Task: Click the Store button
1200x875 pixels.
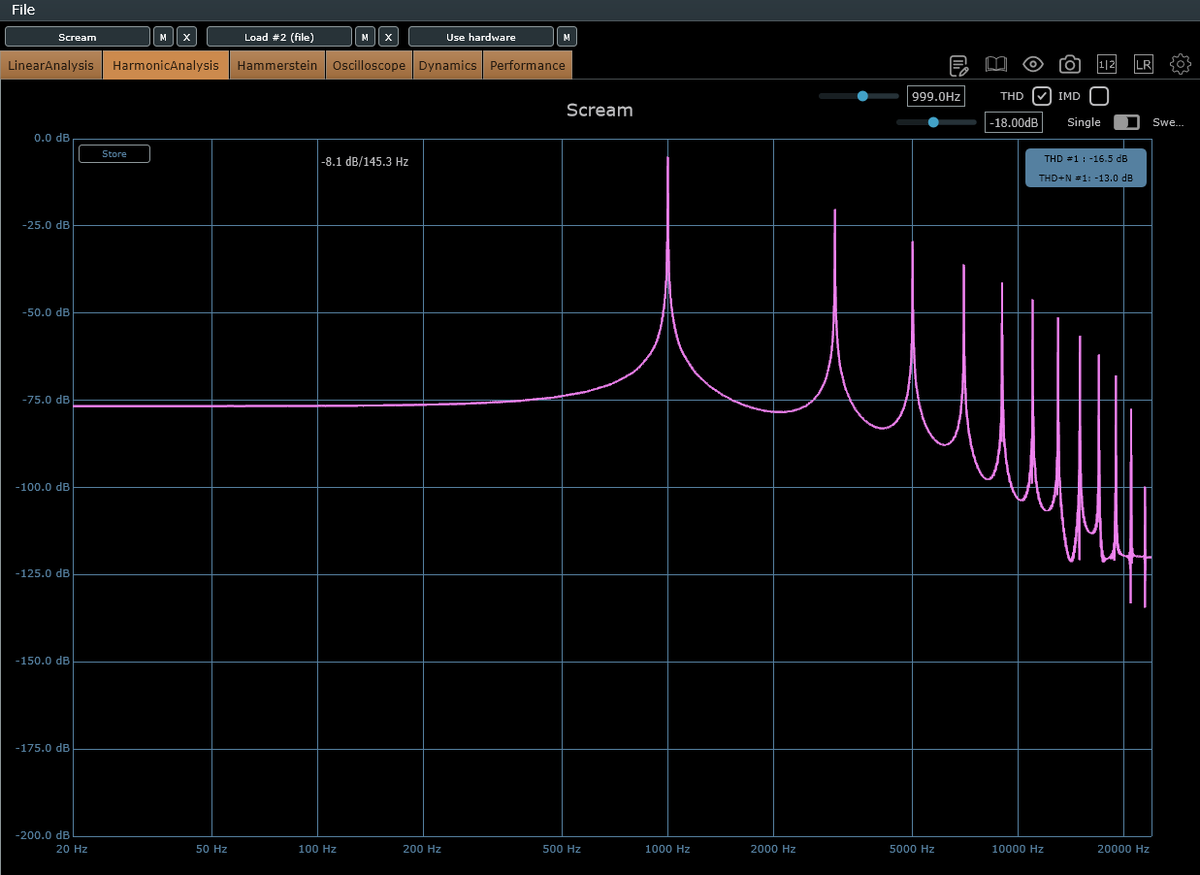Action: point(114,154)
